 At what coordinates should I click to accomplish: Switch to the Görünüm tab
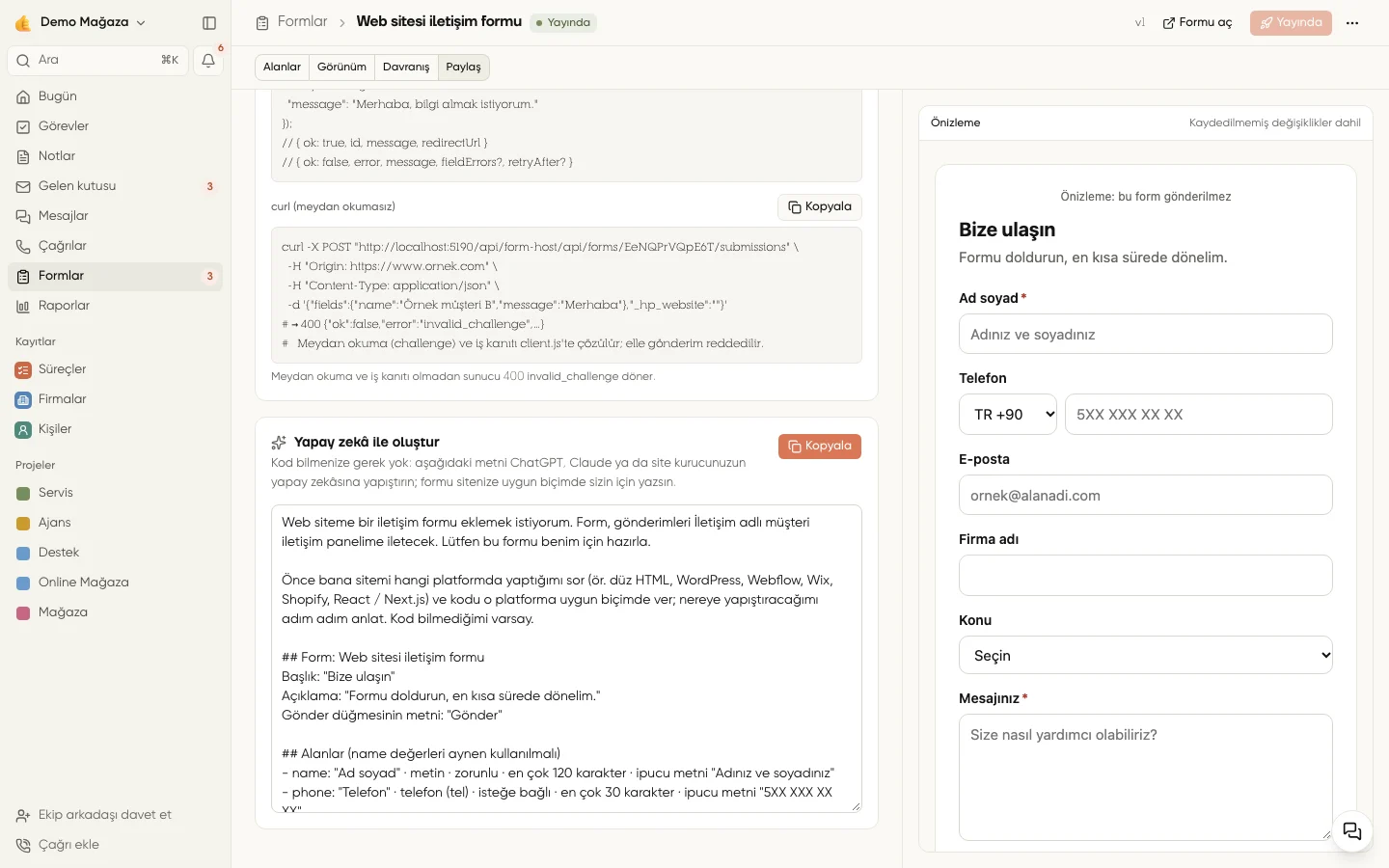click(342, 68)
